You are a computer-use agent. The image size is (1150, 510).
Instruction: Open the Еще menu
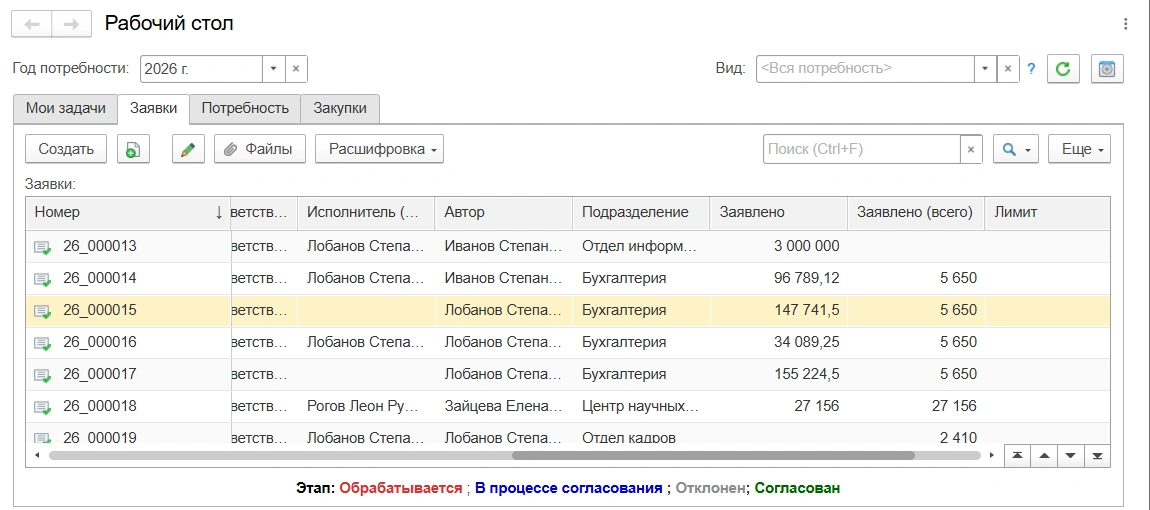point(1079,149)
